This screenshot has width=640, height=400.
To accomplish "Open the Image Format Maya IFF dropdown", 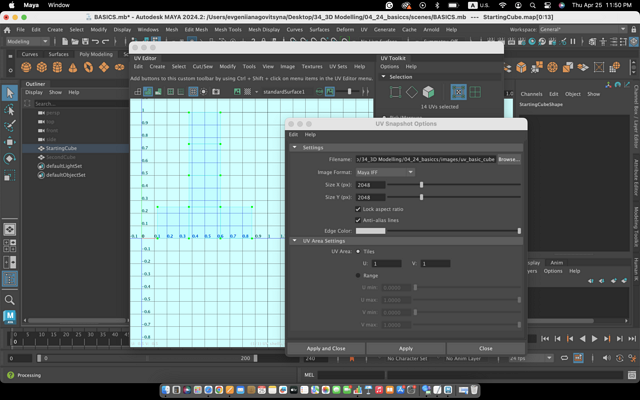I will point(385,172).
